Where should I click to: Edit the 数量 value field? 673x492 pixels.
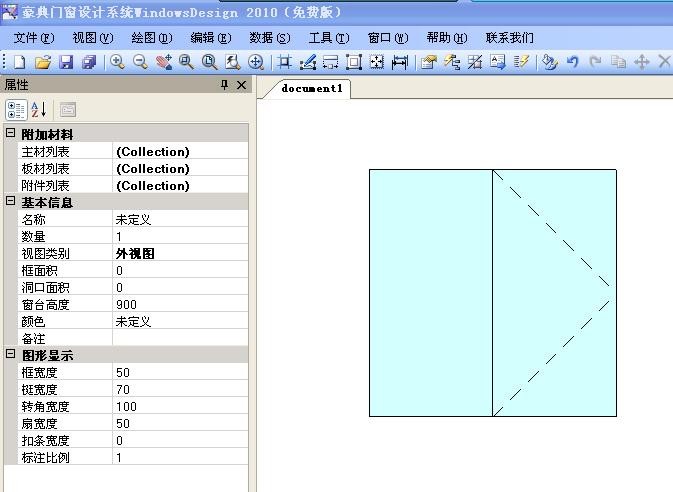180,237
